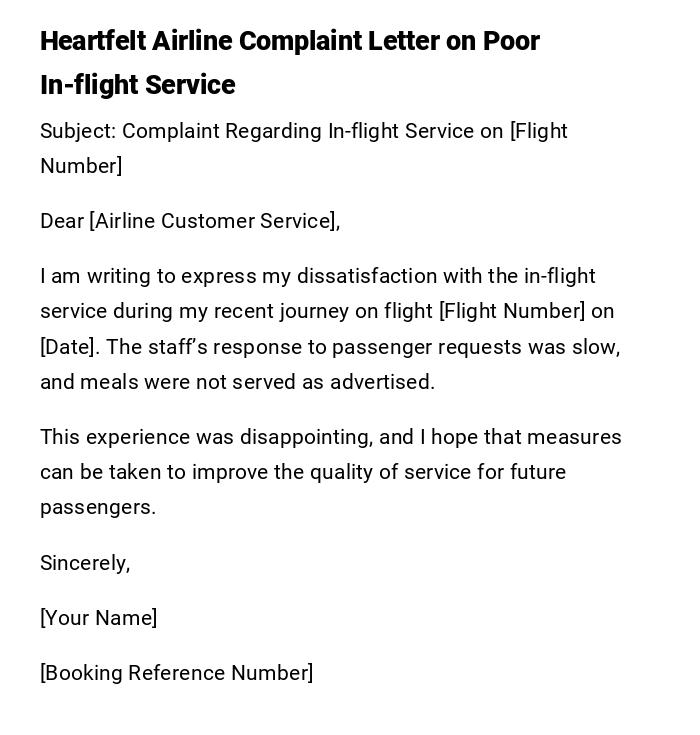700x735 pixels.
Task: Click "In-flight Service" on the title's second line
Action: click(x=137, y=85)
